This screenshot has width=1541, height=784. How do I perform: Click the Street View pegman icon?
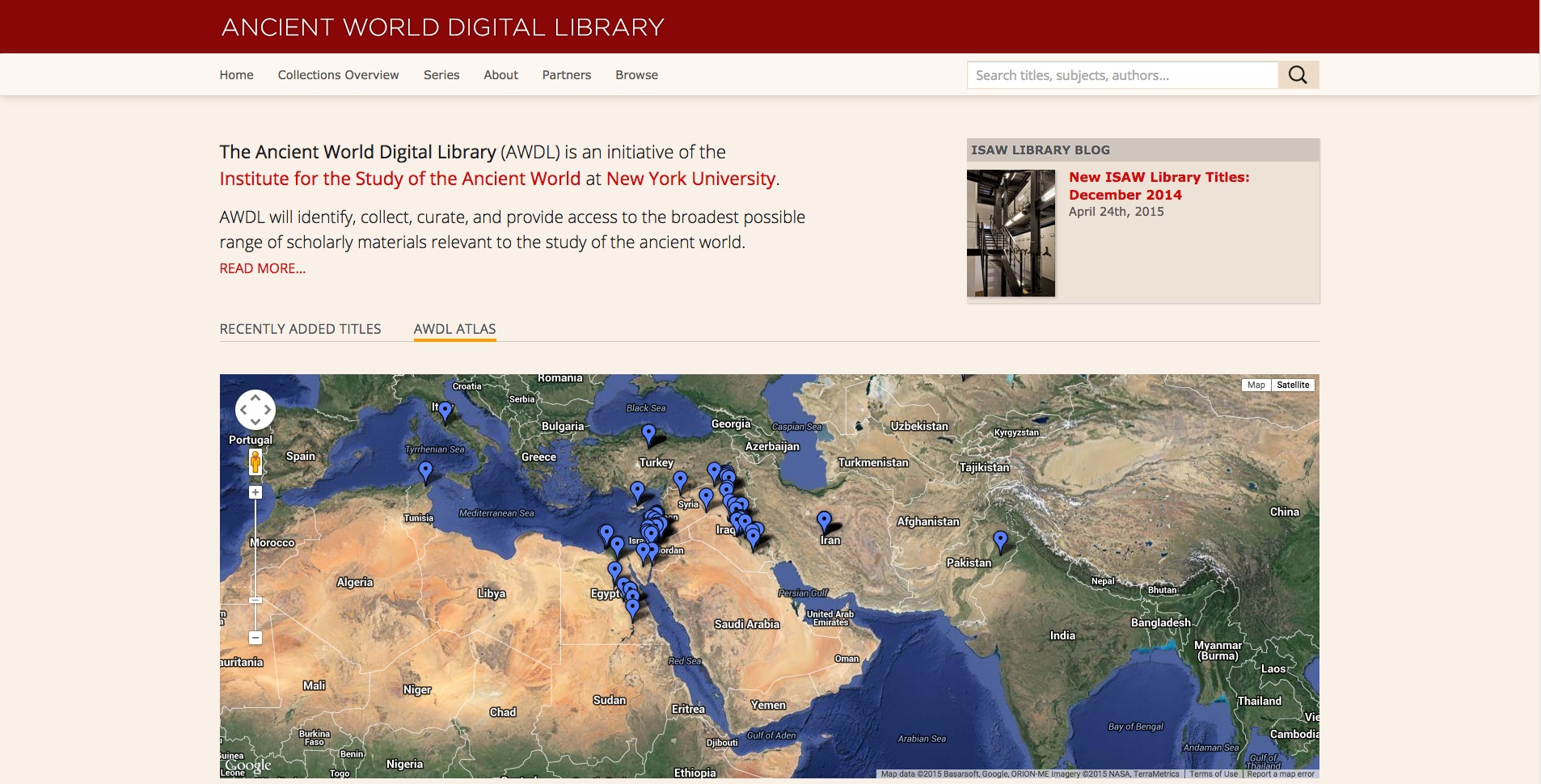pyautogui.click(x=255, y=462)
